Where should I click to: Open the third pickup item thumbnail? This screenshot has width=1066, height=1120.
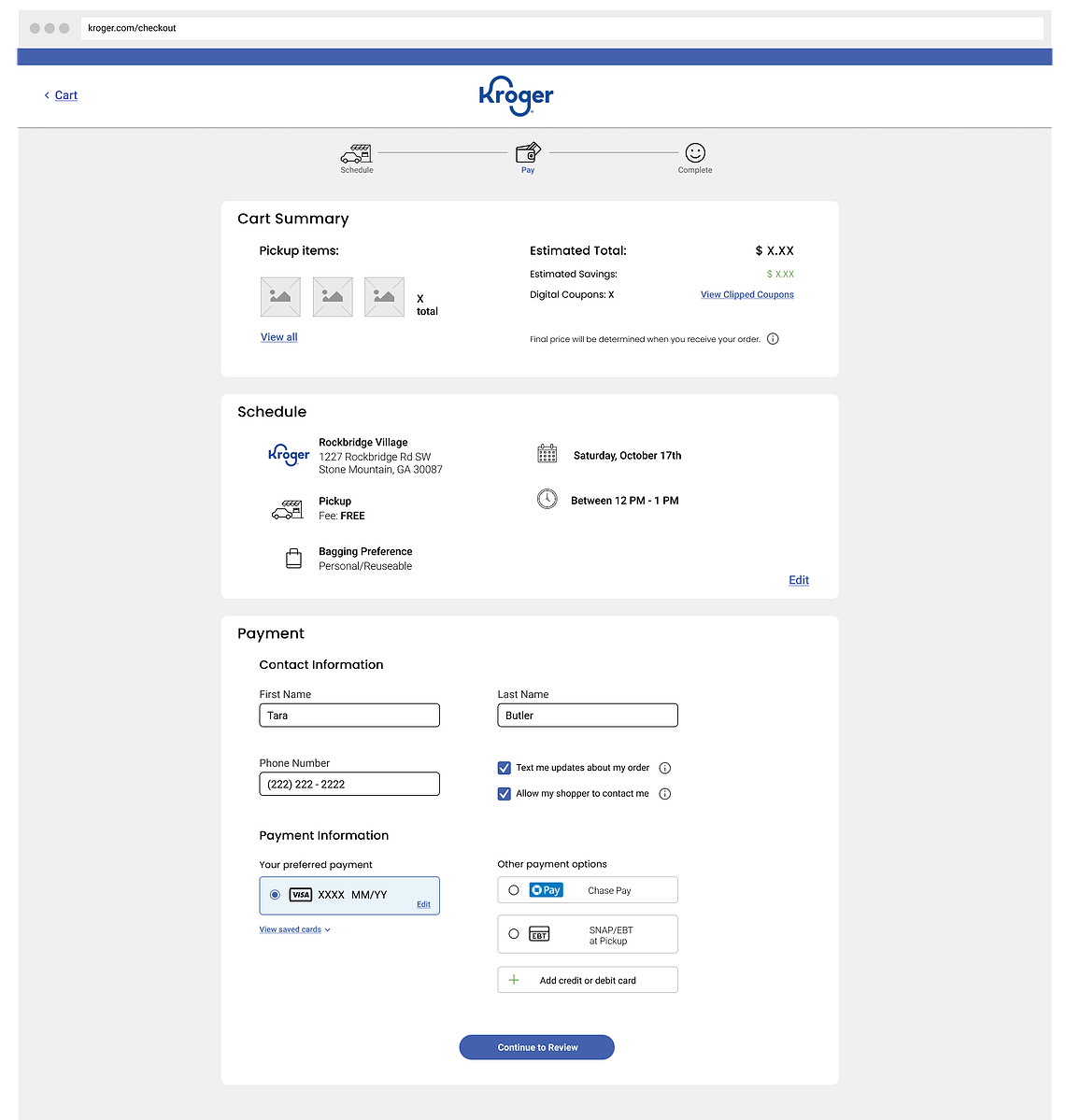pos(384,296)
